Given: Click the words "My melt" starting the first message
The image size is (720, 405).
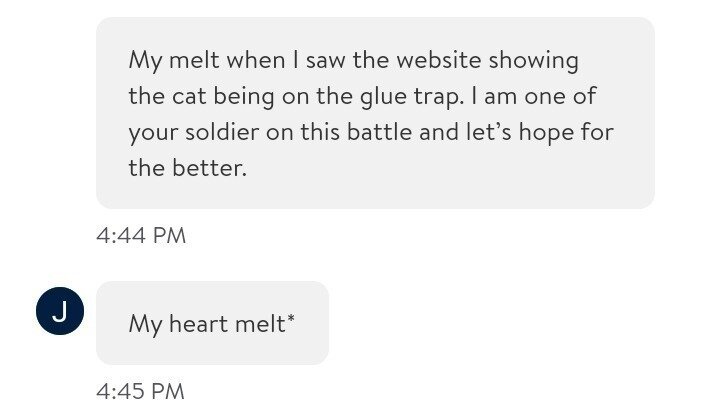Looking at the screenshot, I should click(x=171, y=60).
